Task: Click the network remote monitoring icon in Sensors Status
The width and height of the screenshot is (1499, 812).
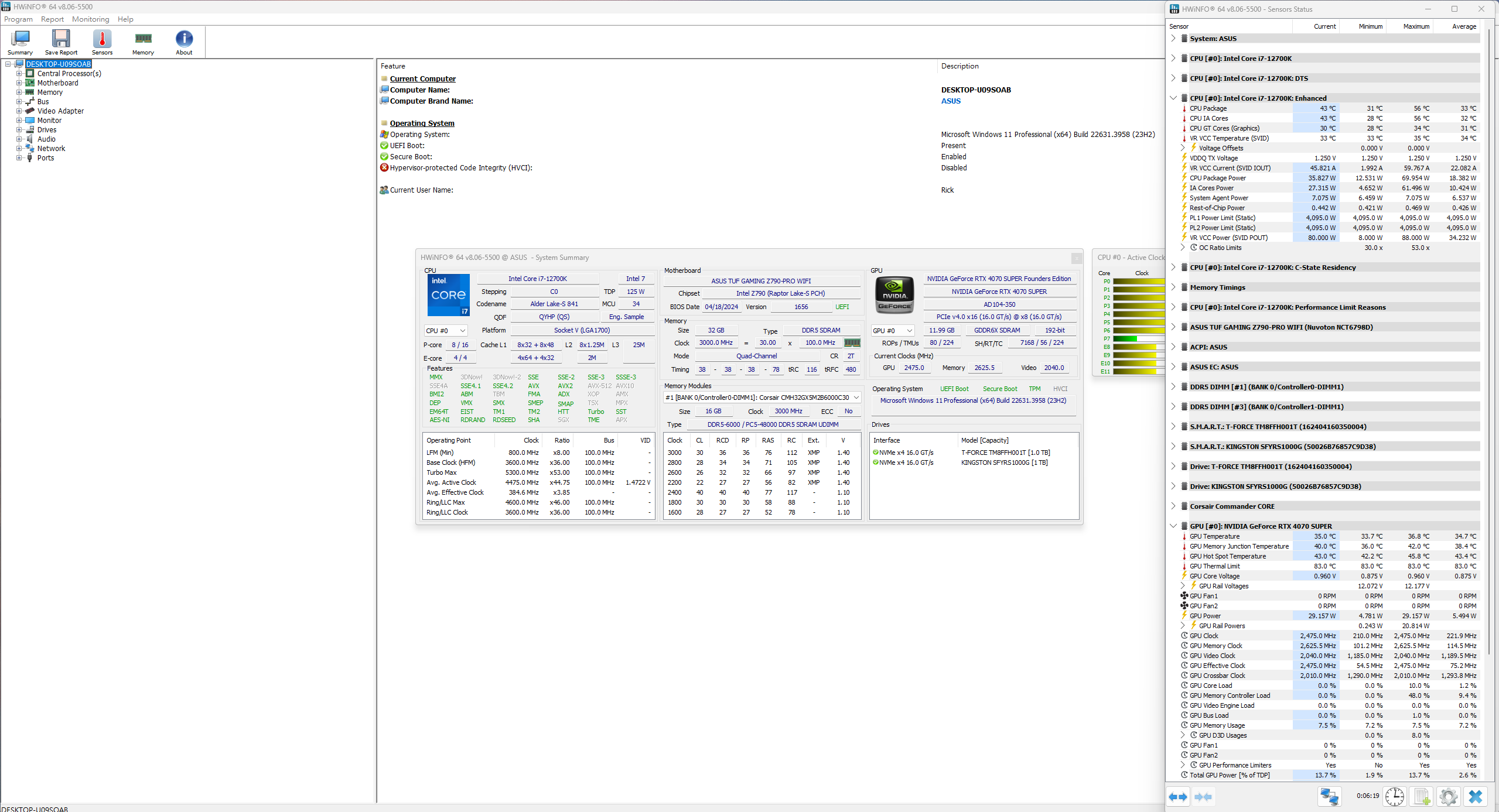Action: (1329, 797)
